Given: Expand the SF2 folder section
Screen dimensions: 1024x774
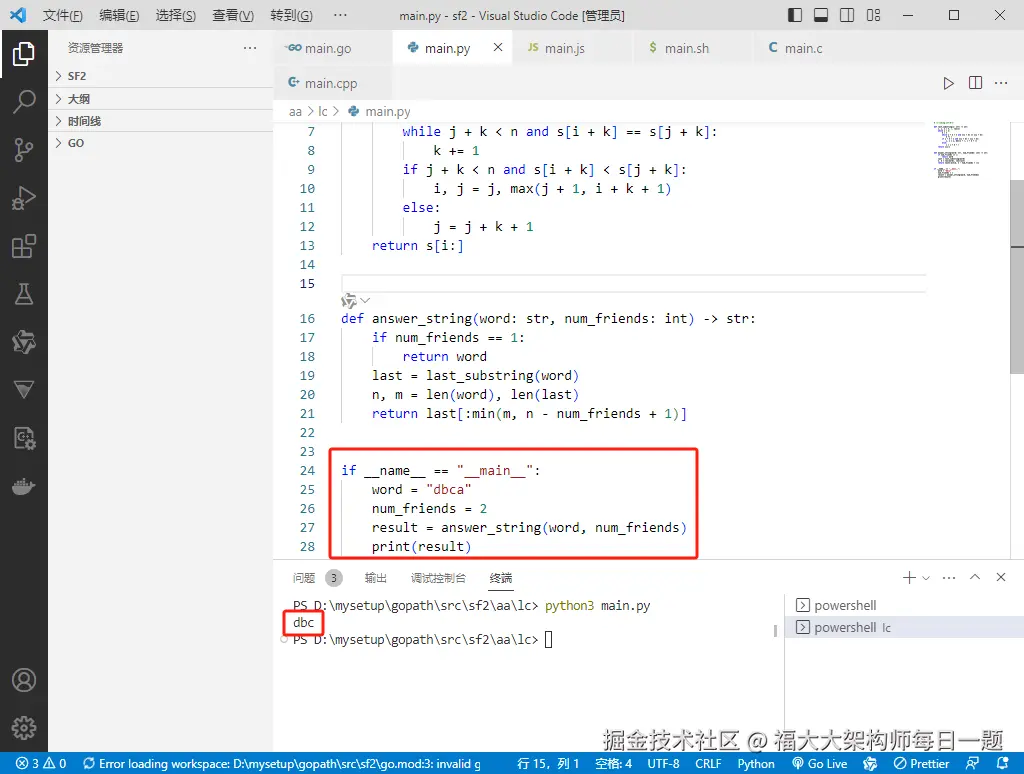Looking at the screenshot, I should (161, 76).
